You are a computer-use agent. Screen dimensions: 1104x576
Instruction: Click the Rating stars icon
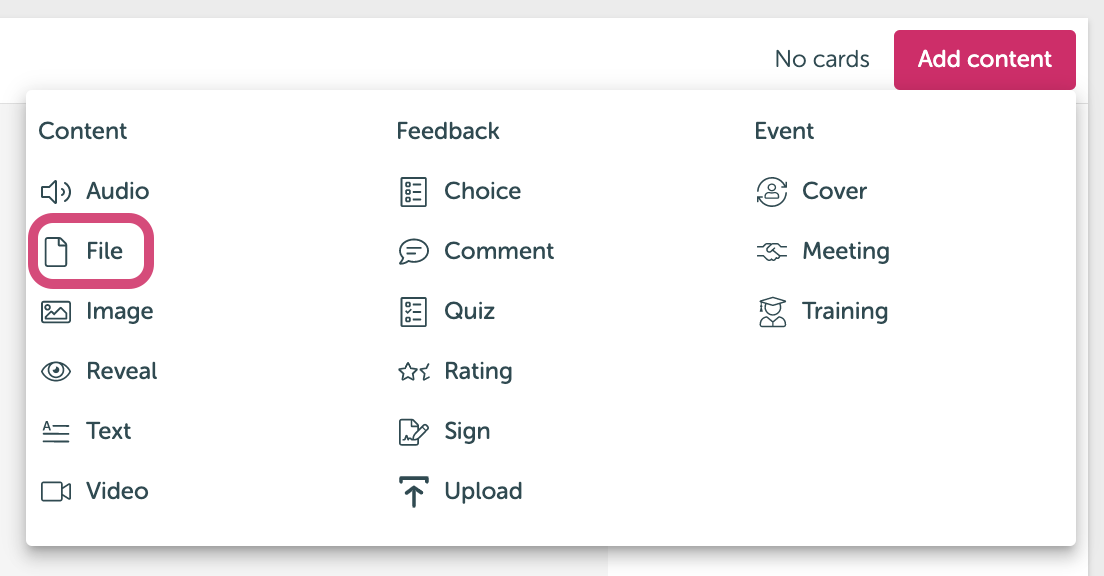point(413,371)
